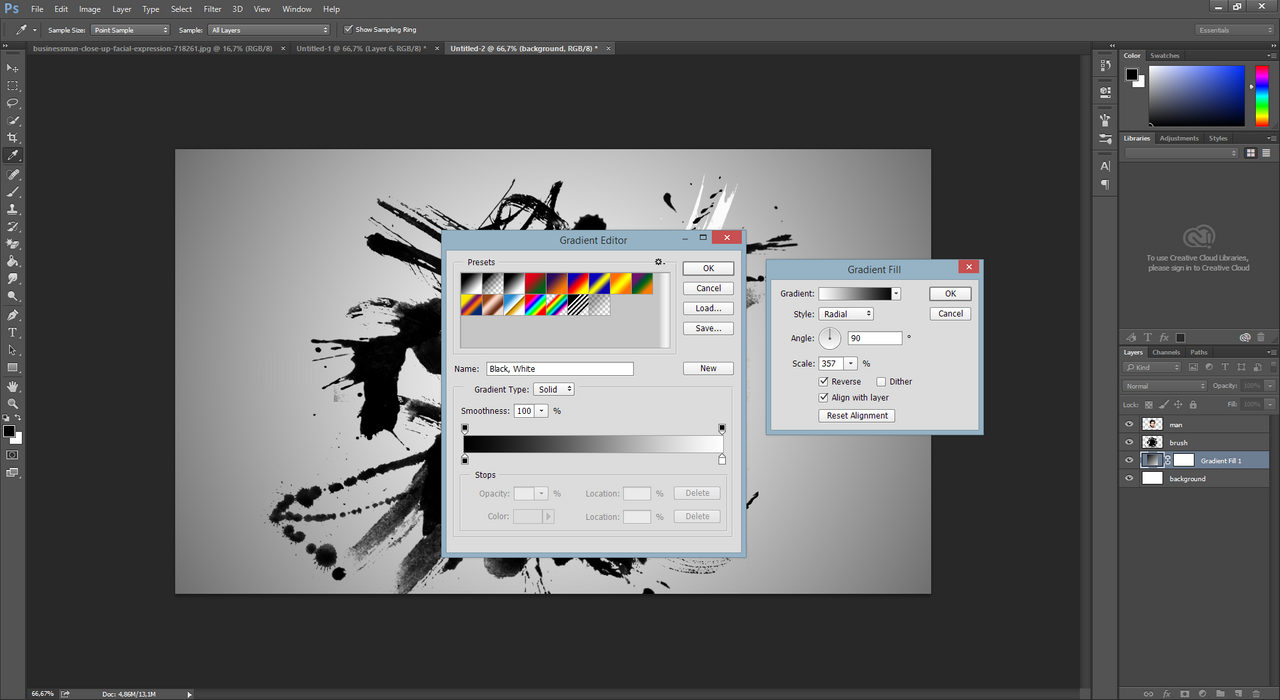The width and height of the screenshot is (1280, 700).
Task: Pick the Horizontal Type tool
Action: (13, 332)
